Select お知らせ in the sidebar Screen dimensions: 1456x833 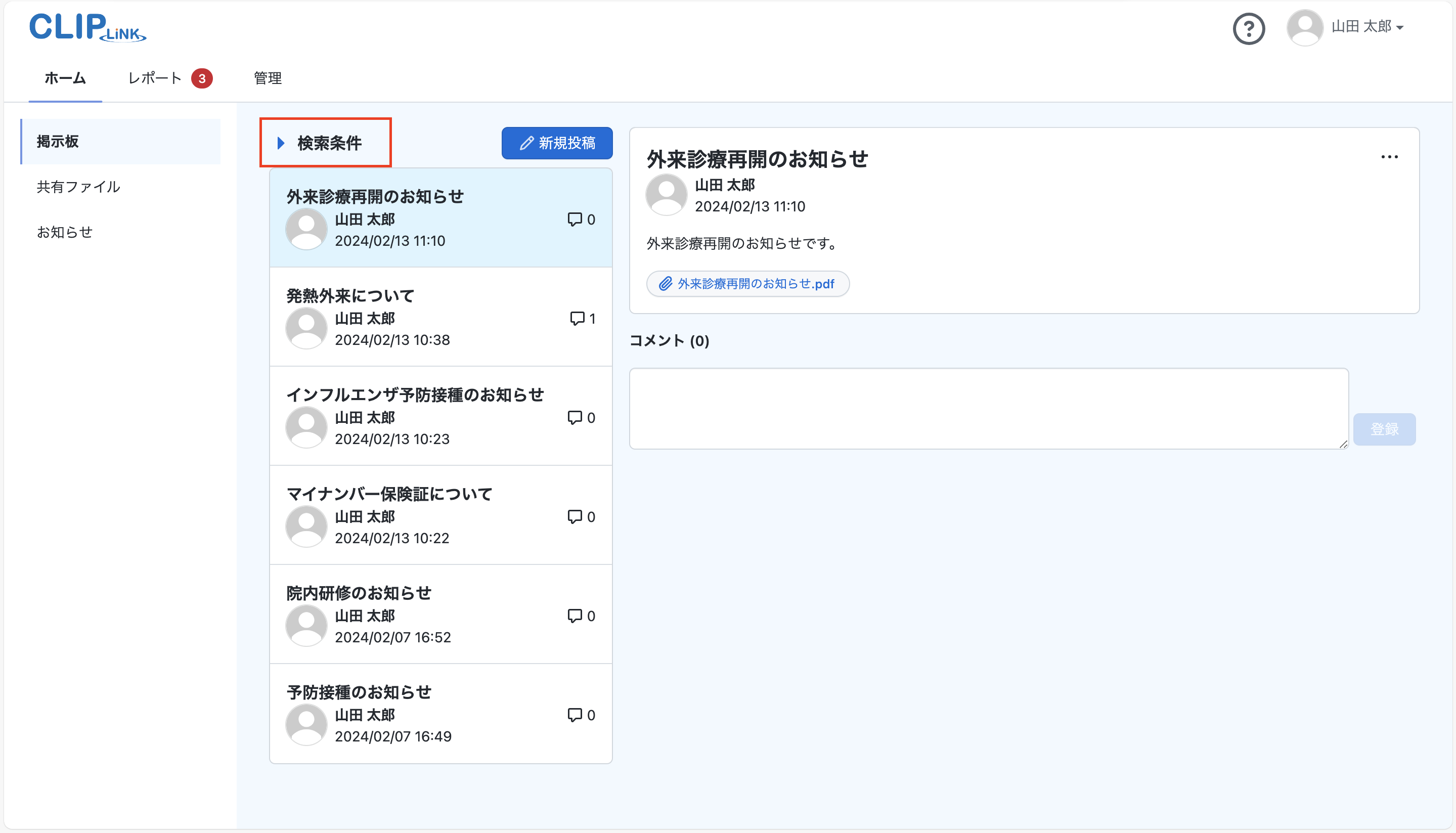click(x=65, y=232)
